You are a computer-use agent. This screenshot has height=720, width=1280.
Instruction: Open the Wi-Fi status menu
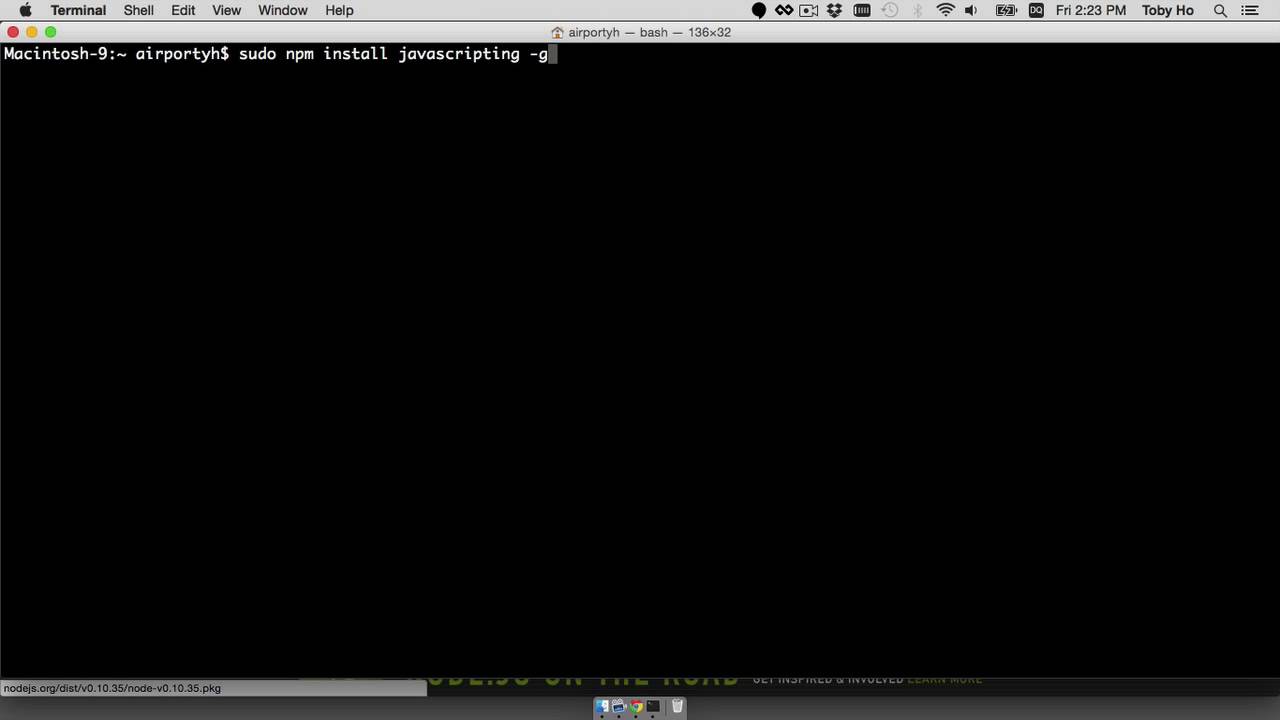click(945, 10)
